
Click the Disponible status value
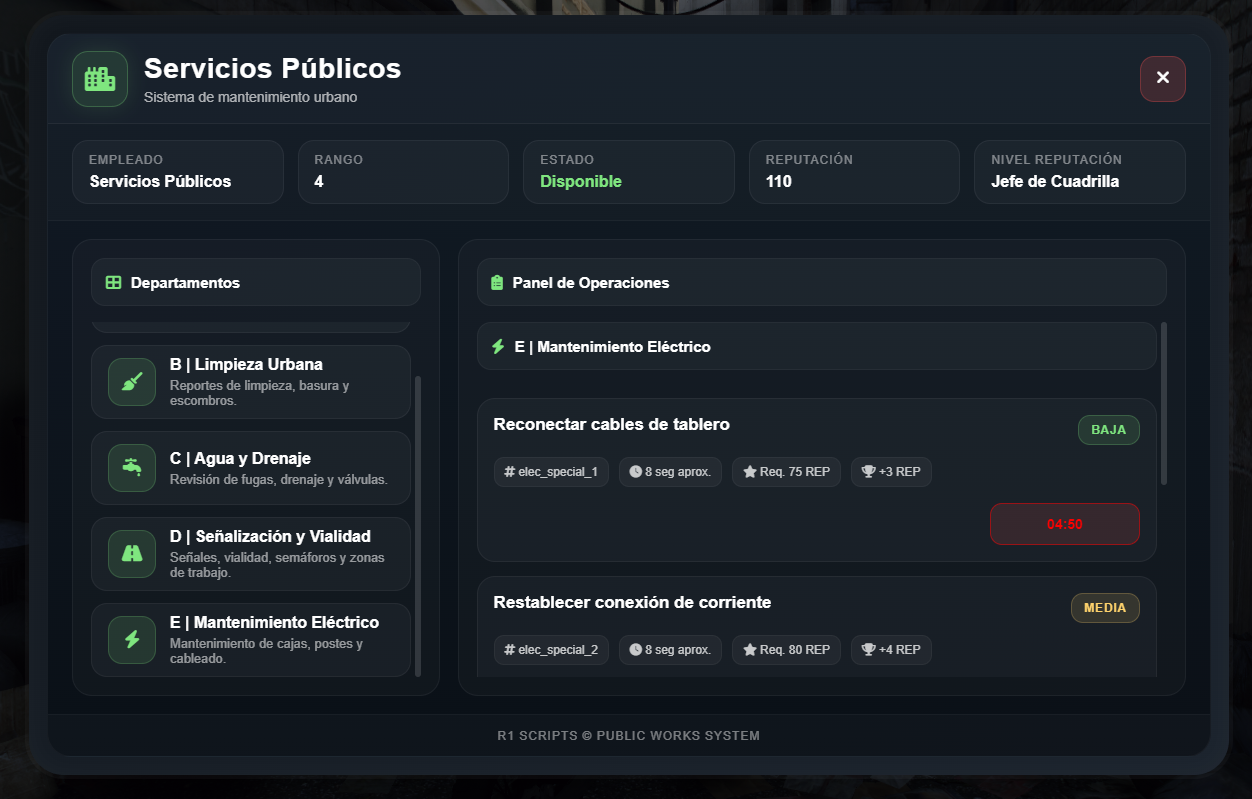point(581,182)
